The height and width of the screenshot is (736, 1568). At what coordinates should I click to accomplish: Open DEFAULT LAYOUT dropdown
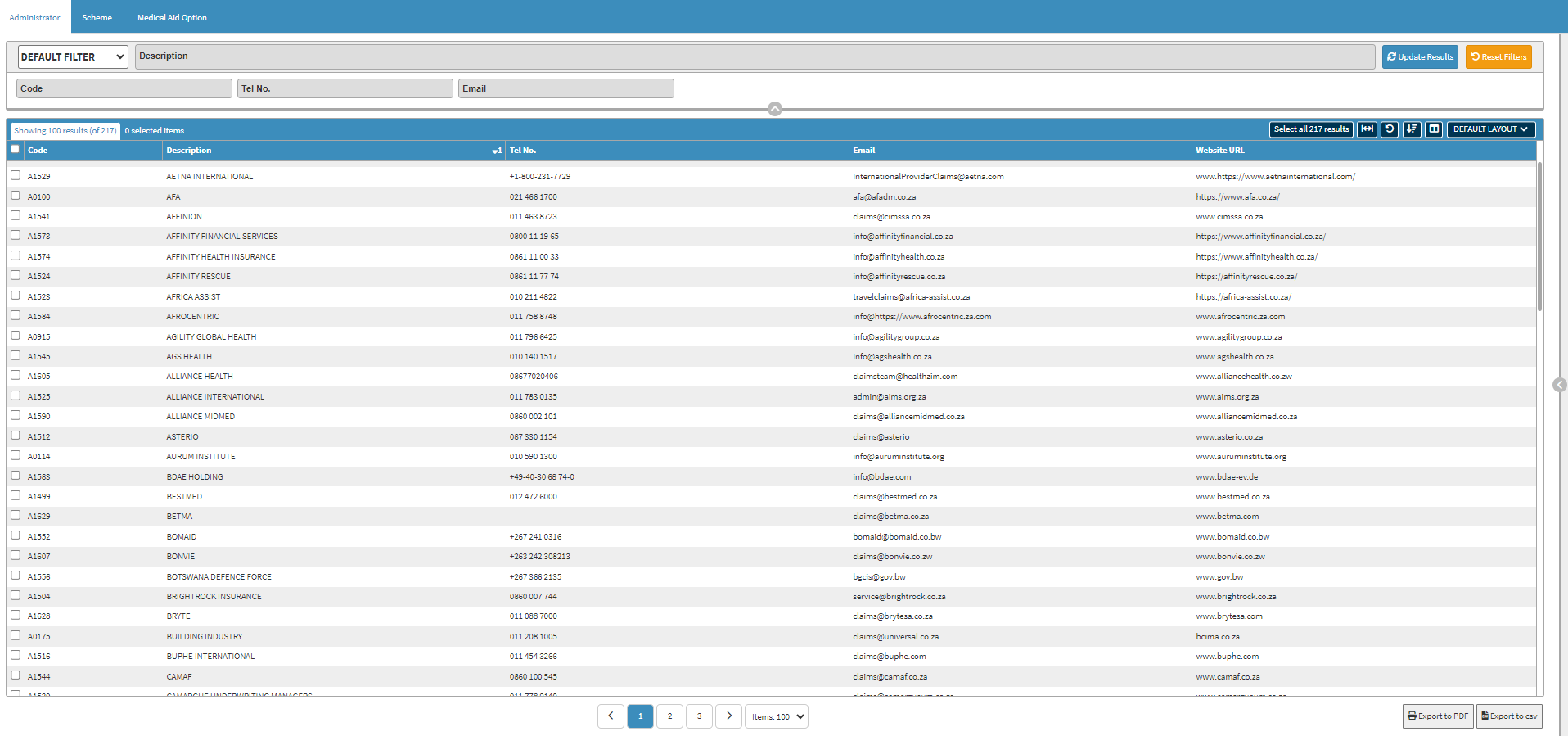(x=1490, y=129)
